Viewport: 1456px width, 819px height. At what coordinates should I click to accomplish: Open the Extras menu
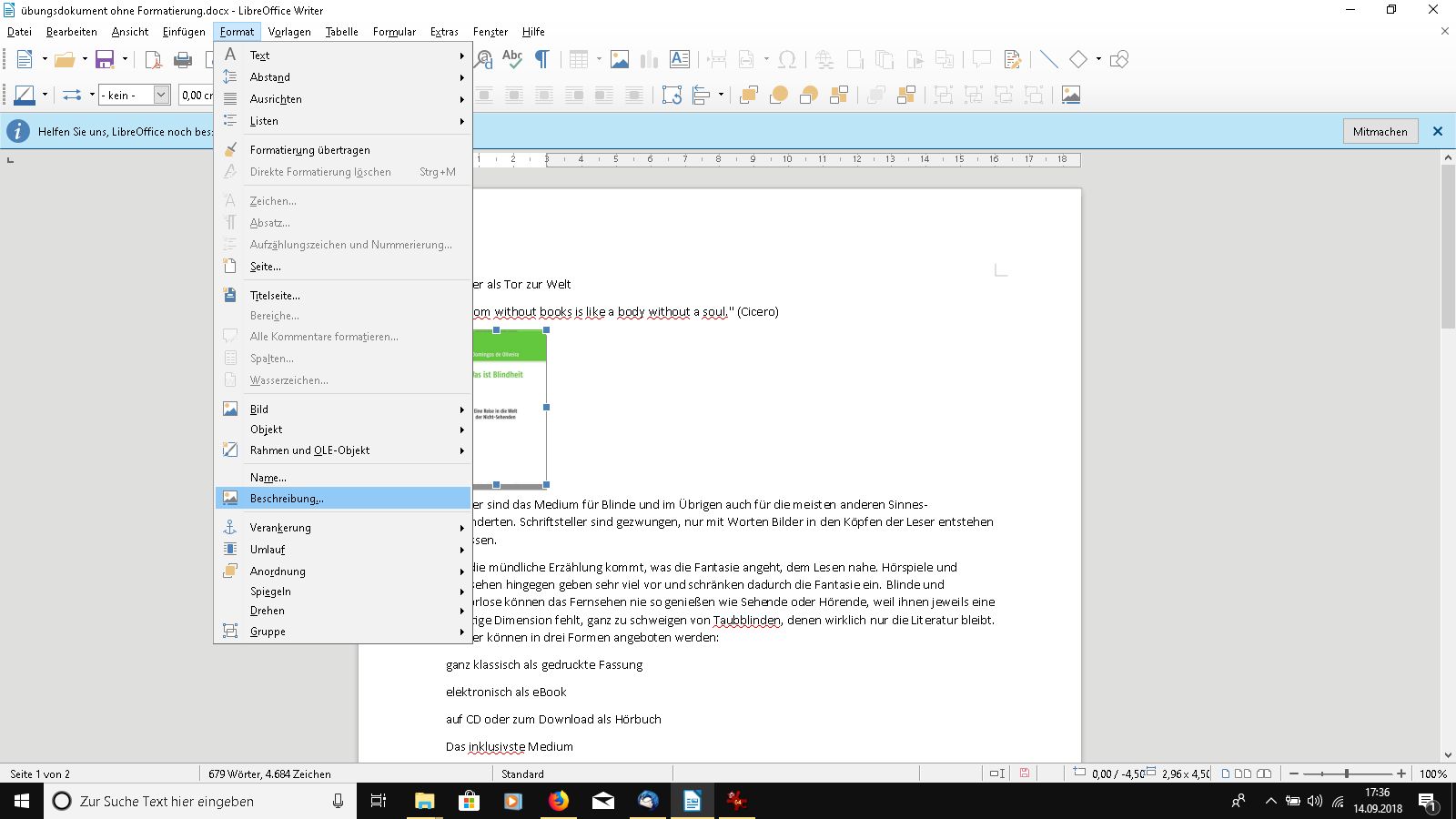444,32
